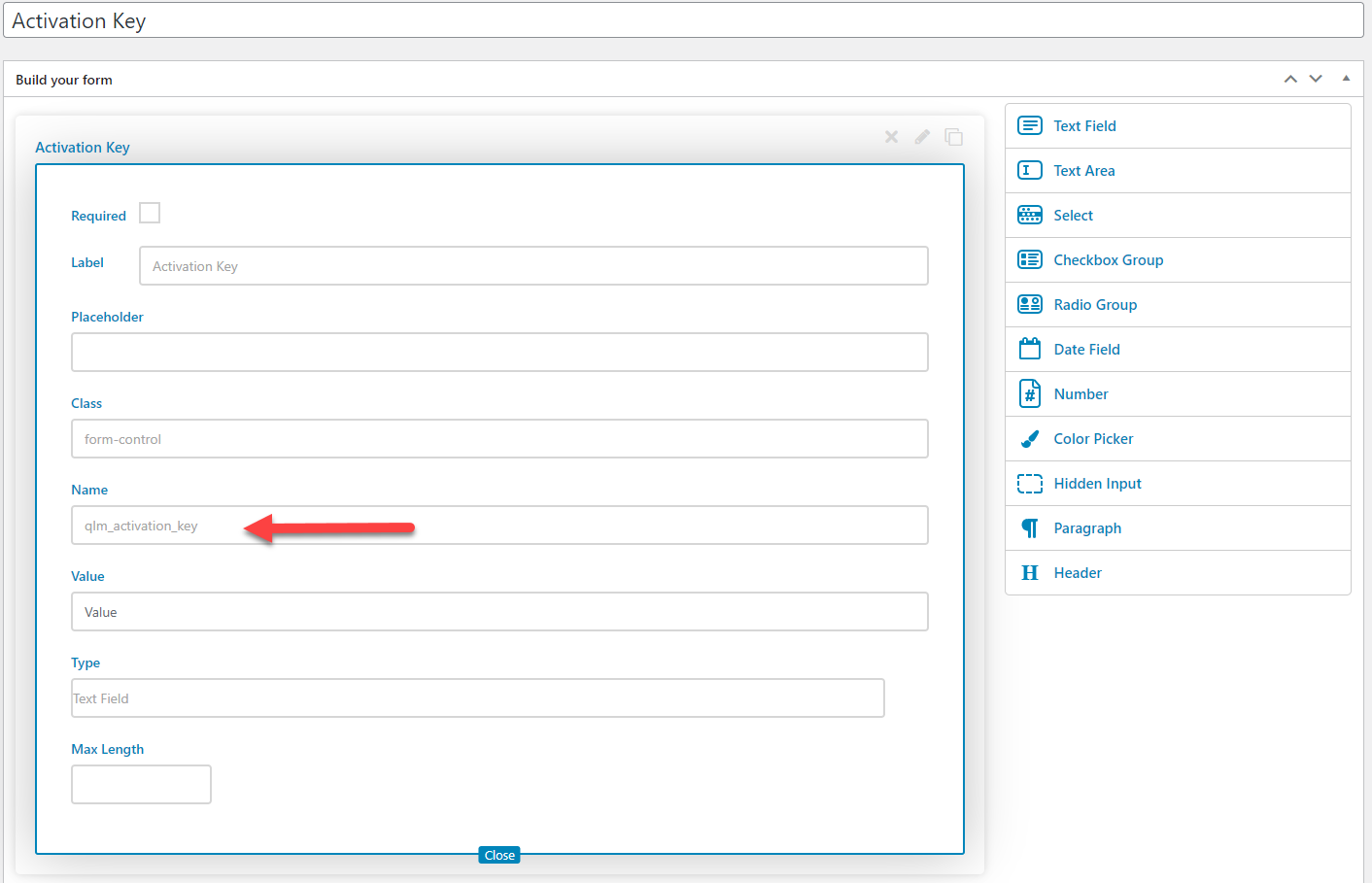Click the Placeholder input field
The image size is (1372, 883).
tap(499, 352)
